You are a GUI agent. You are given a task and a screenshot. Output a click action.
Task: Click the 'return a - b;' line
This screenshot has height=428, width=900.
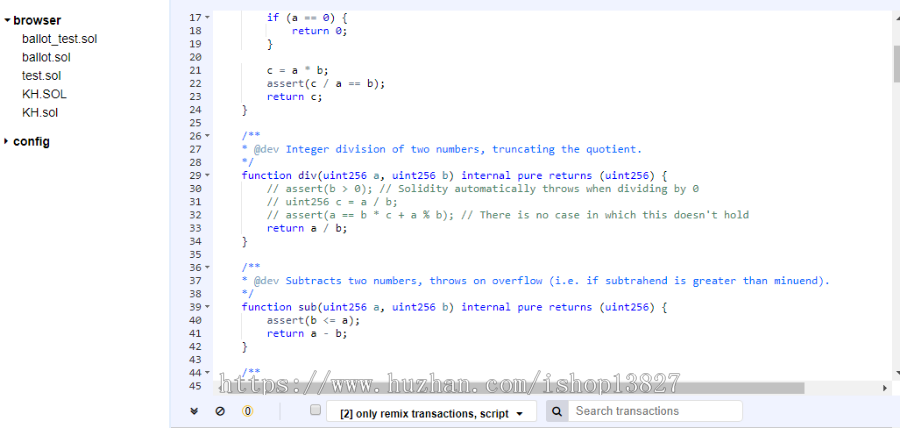coord(307,333)
